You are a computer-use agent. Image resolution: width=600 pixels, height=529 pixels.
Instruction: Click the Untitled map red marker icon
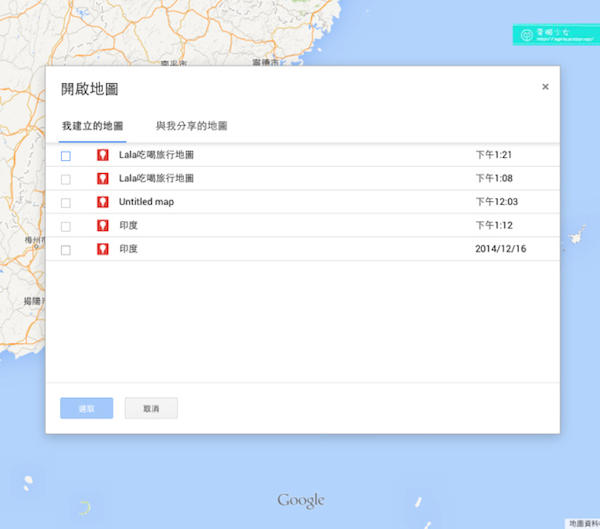(102, 202)
